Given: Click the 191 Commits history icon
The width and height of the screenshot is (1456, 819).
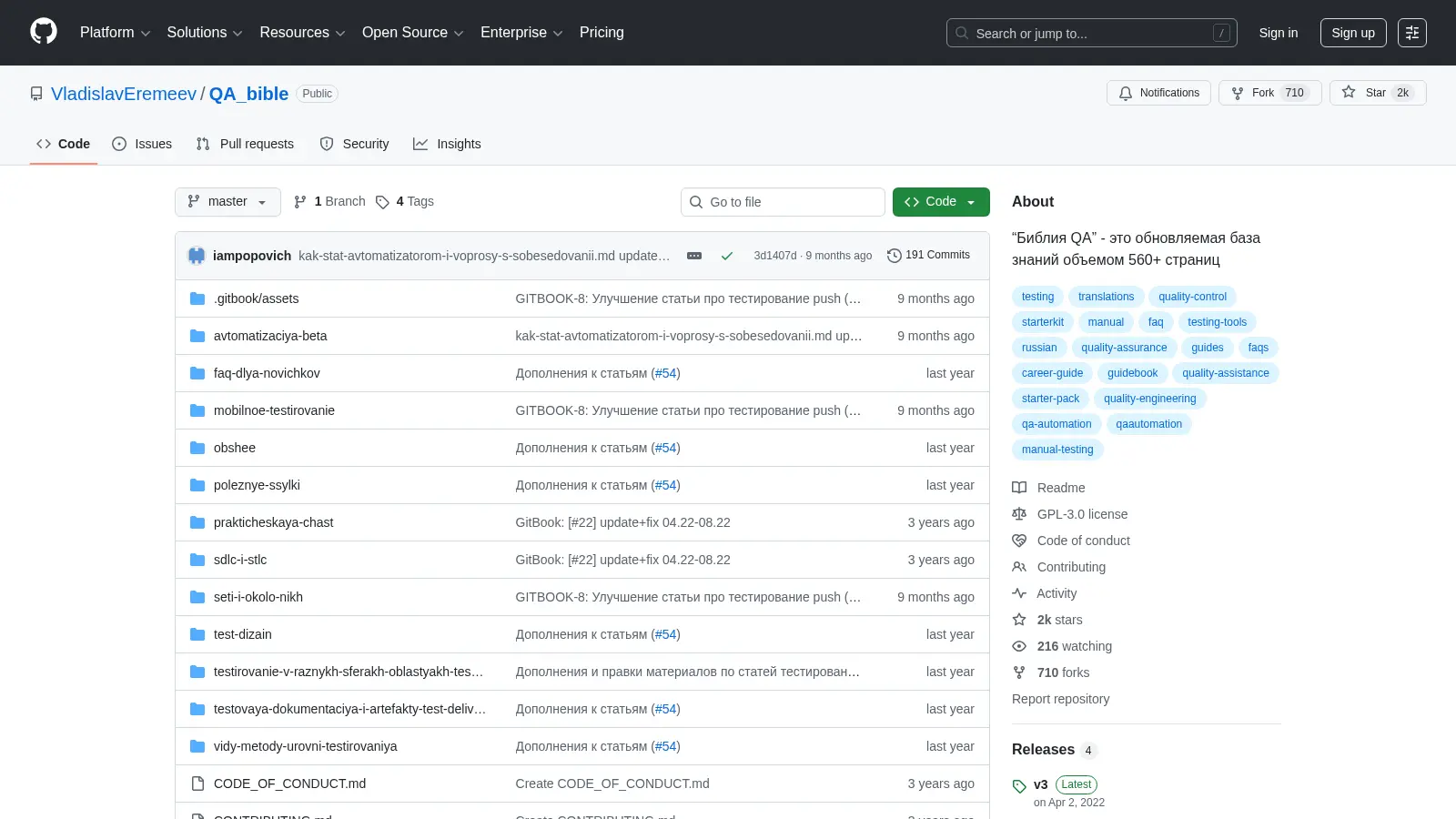Looking at the screenshot, I should pos(895,256).
